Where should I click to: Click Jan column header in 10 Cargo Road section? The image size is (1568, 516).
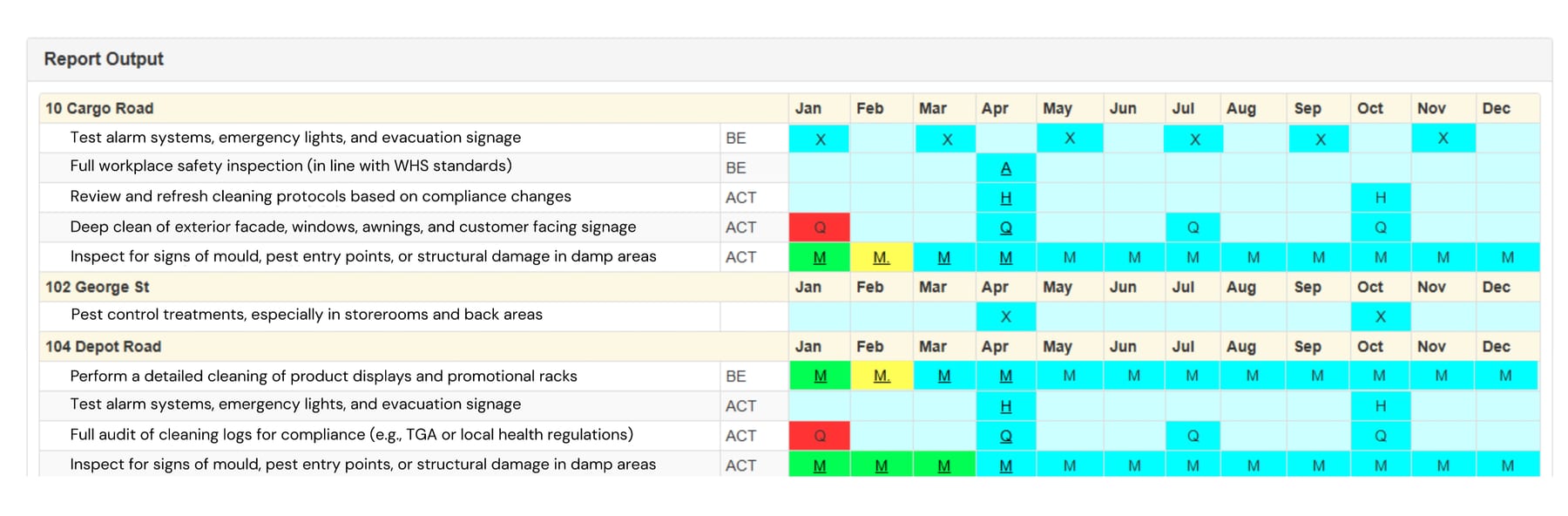[808, 108]
